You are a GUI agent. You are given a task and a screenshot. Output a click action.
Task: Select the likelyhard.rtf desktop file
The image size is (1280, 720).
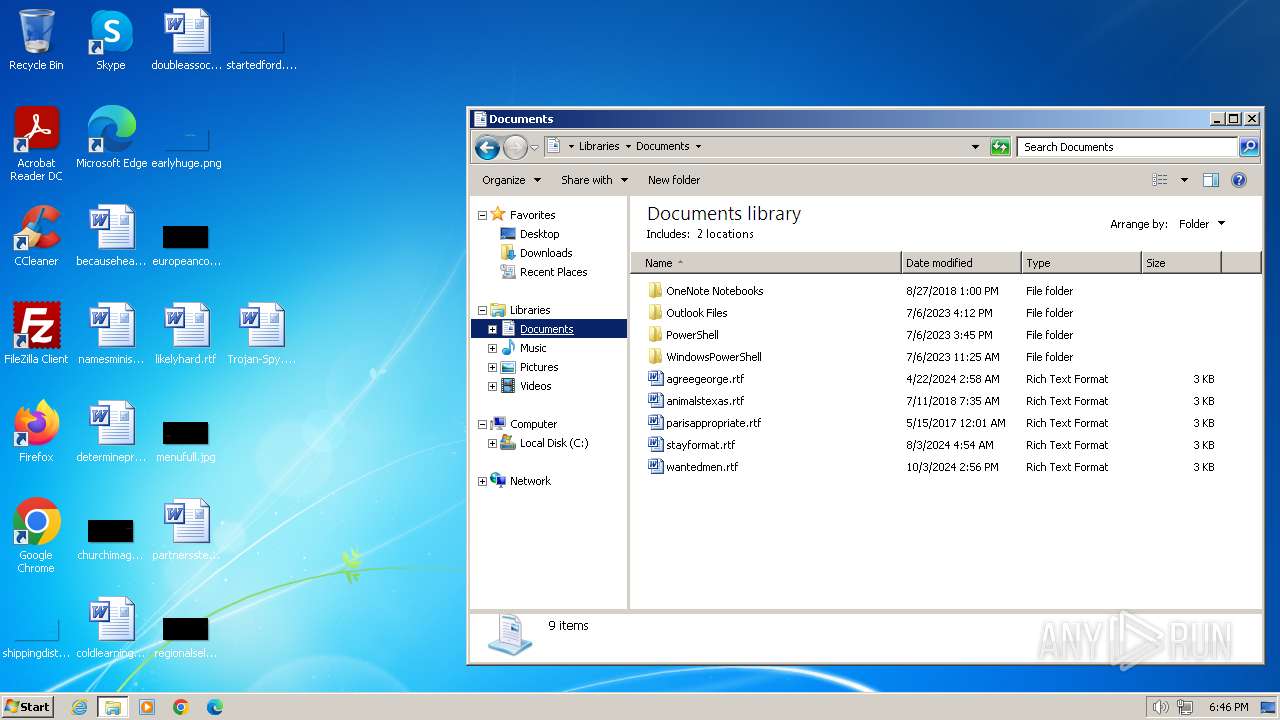(x=187, y=334)
